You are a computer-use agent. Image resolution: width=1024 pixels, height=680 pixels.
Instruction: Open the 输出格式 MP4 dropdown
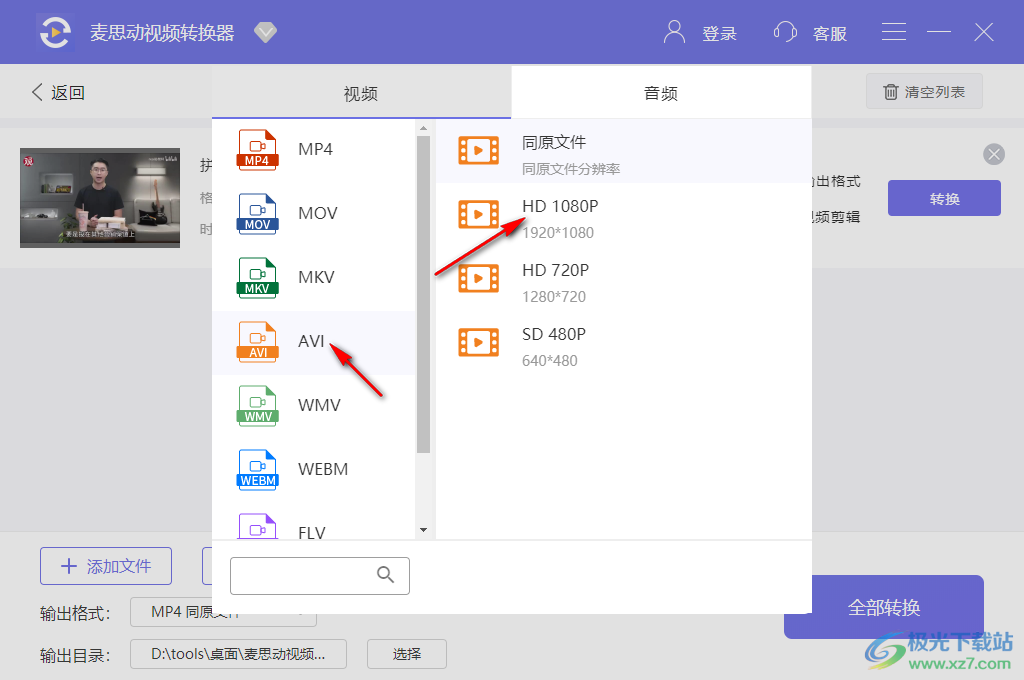(x=223, y=612)
